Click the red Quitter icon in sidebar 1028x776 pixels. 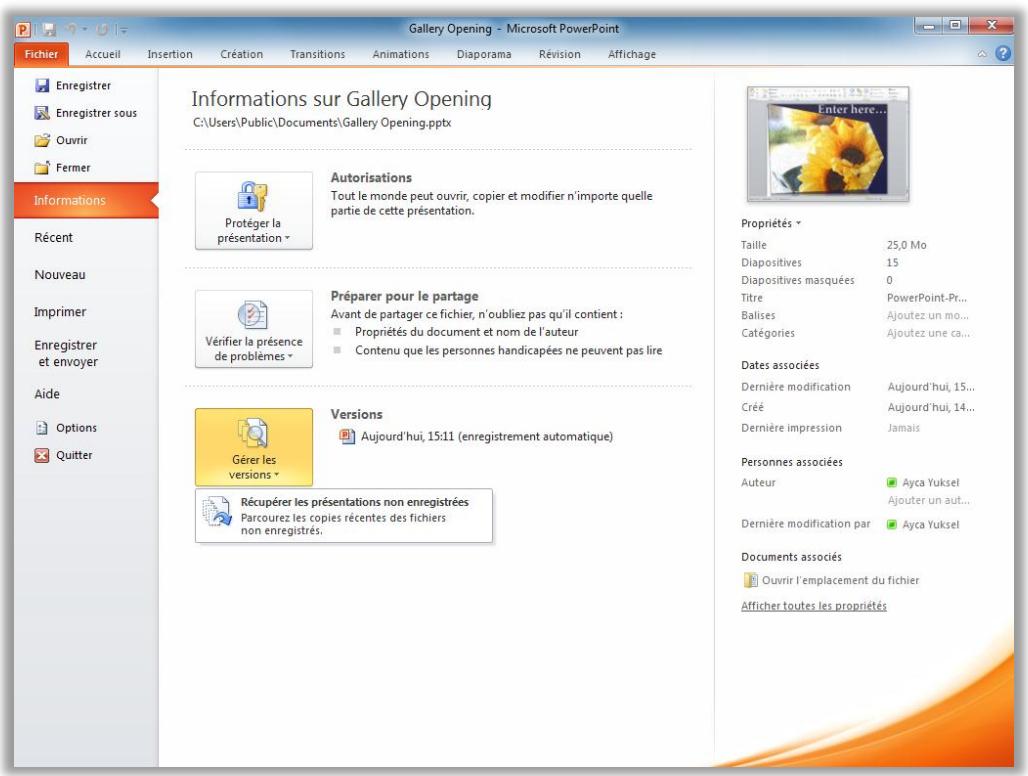pyautogui.click(x=42, y=456)
